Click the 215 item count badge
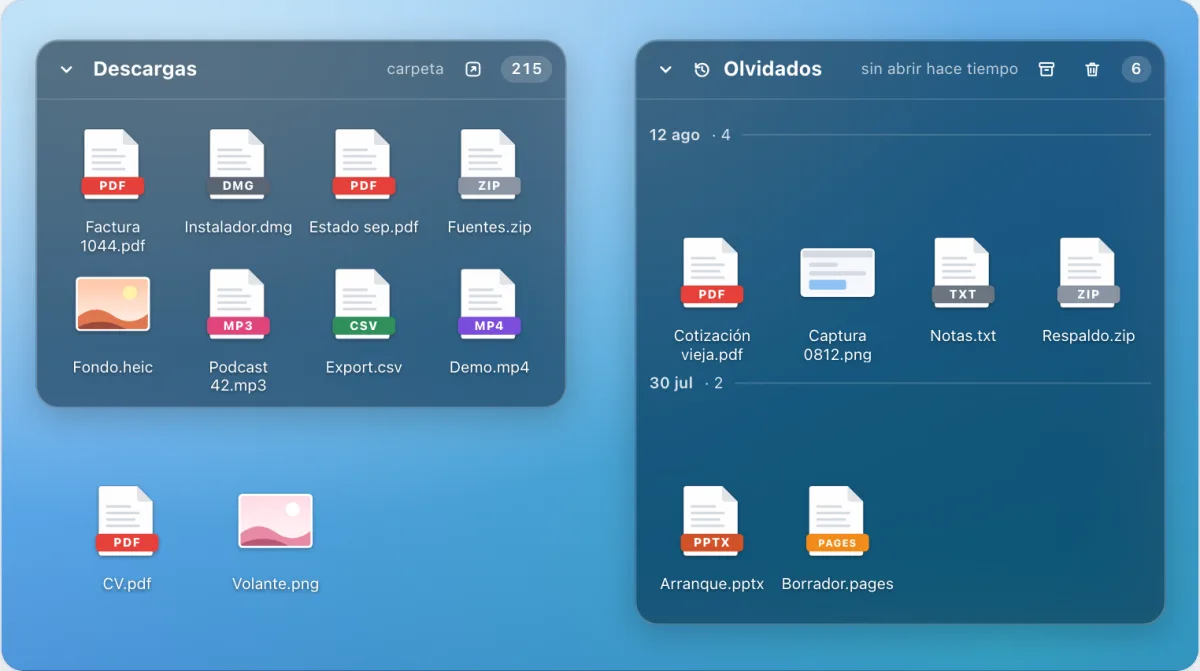Viewport: 1200px width, 671px height. pyautogui.click(x=526, y=69)
